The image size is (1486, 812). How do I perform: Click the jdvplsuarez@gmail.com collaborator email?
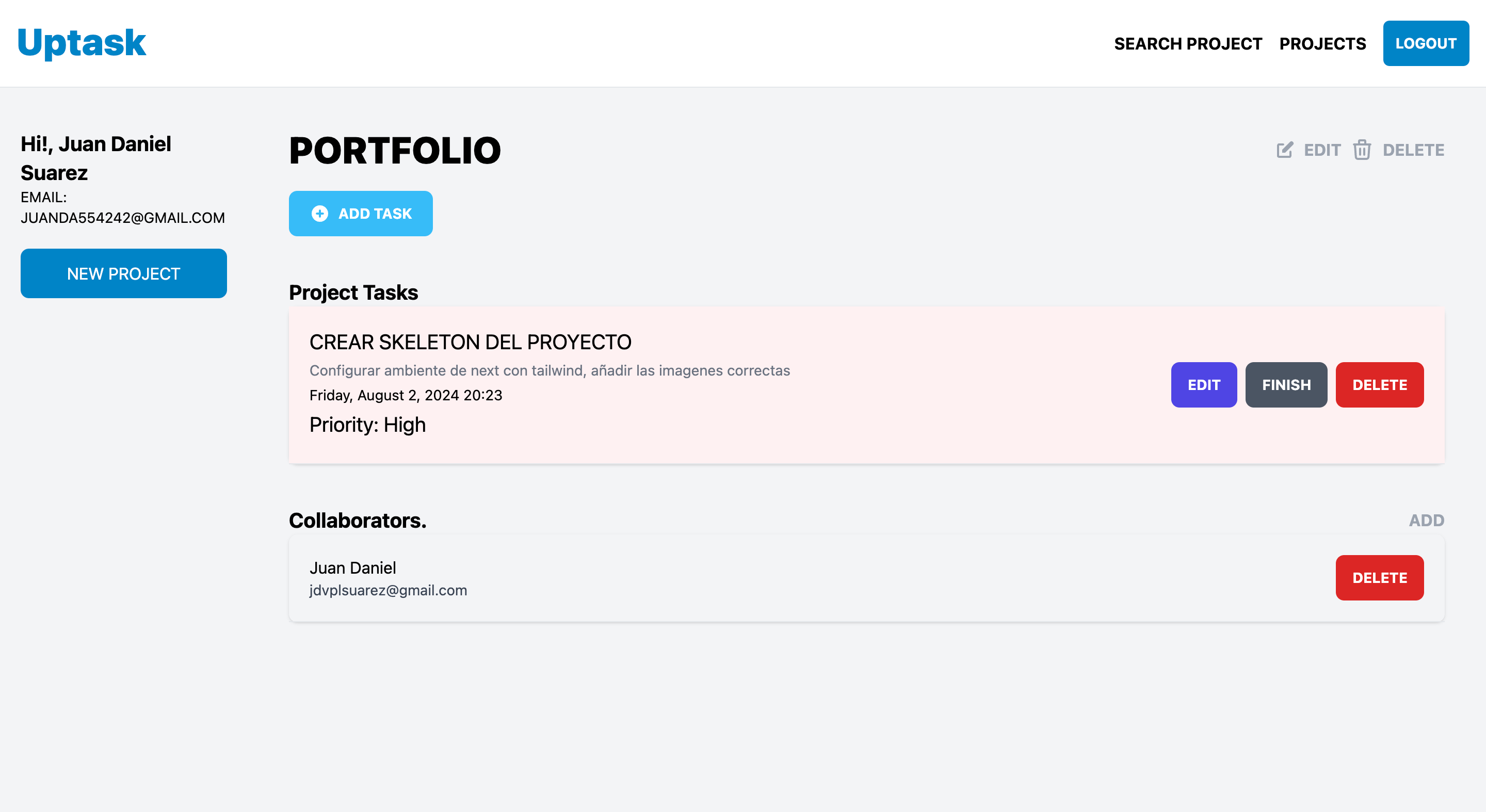(388, 590)
